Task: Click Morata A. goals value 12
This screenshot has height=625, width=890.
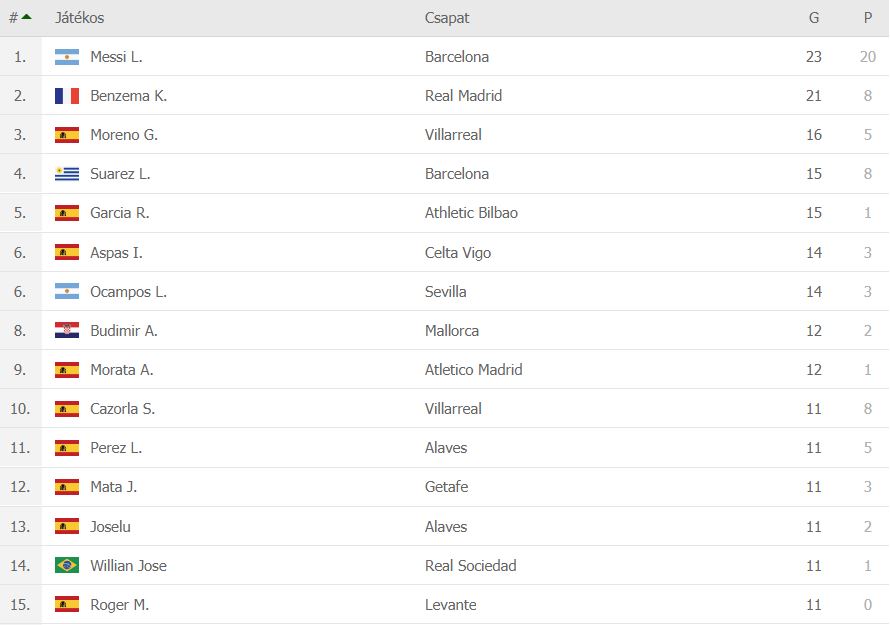Action: [x=813, y=370]
